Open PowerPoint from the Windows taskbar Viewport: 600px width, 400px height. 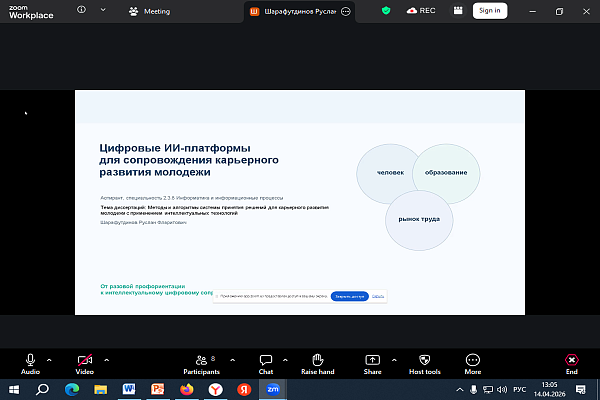157,388
